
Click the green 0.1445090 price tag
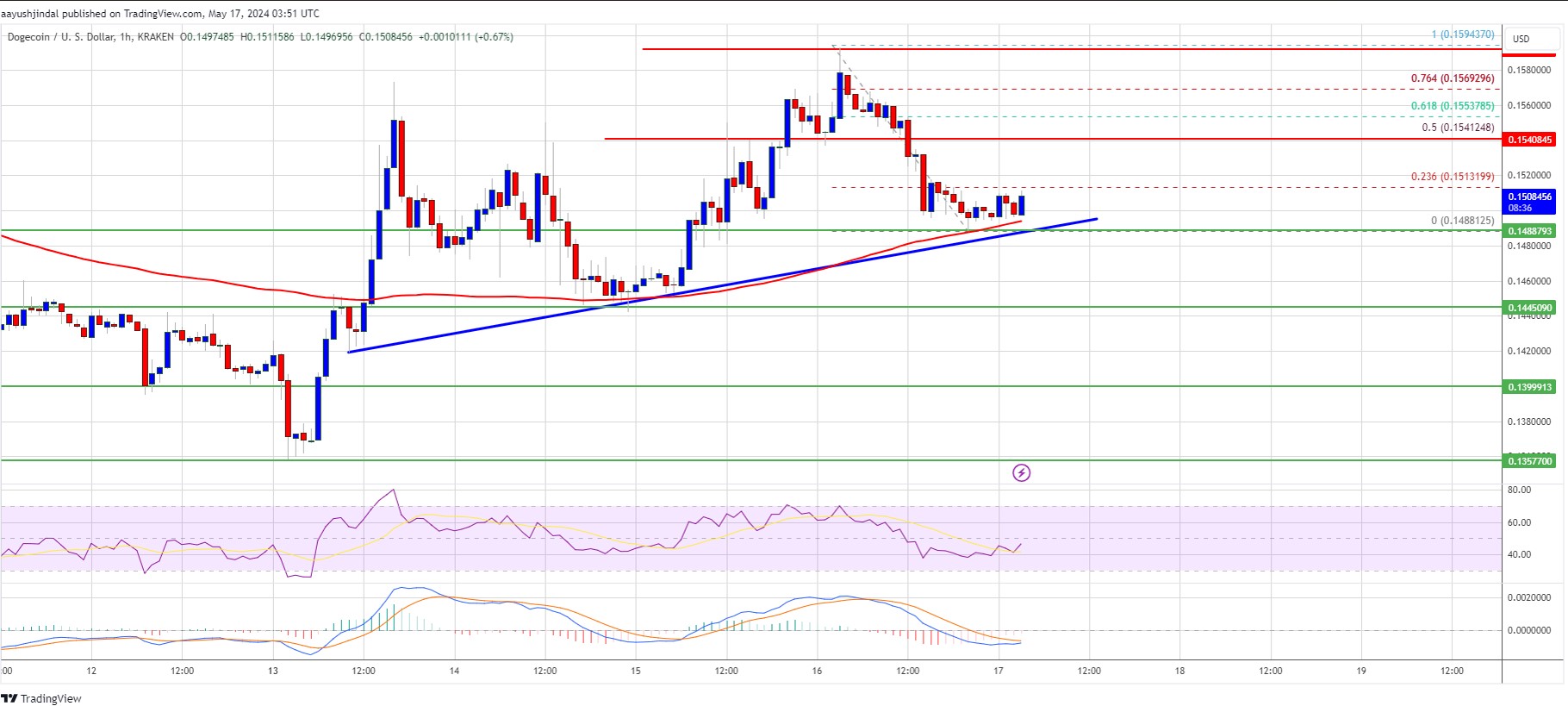pyautogui.click(x=1529, y=308)
